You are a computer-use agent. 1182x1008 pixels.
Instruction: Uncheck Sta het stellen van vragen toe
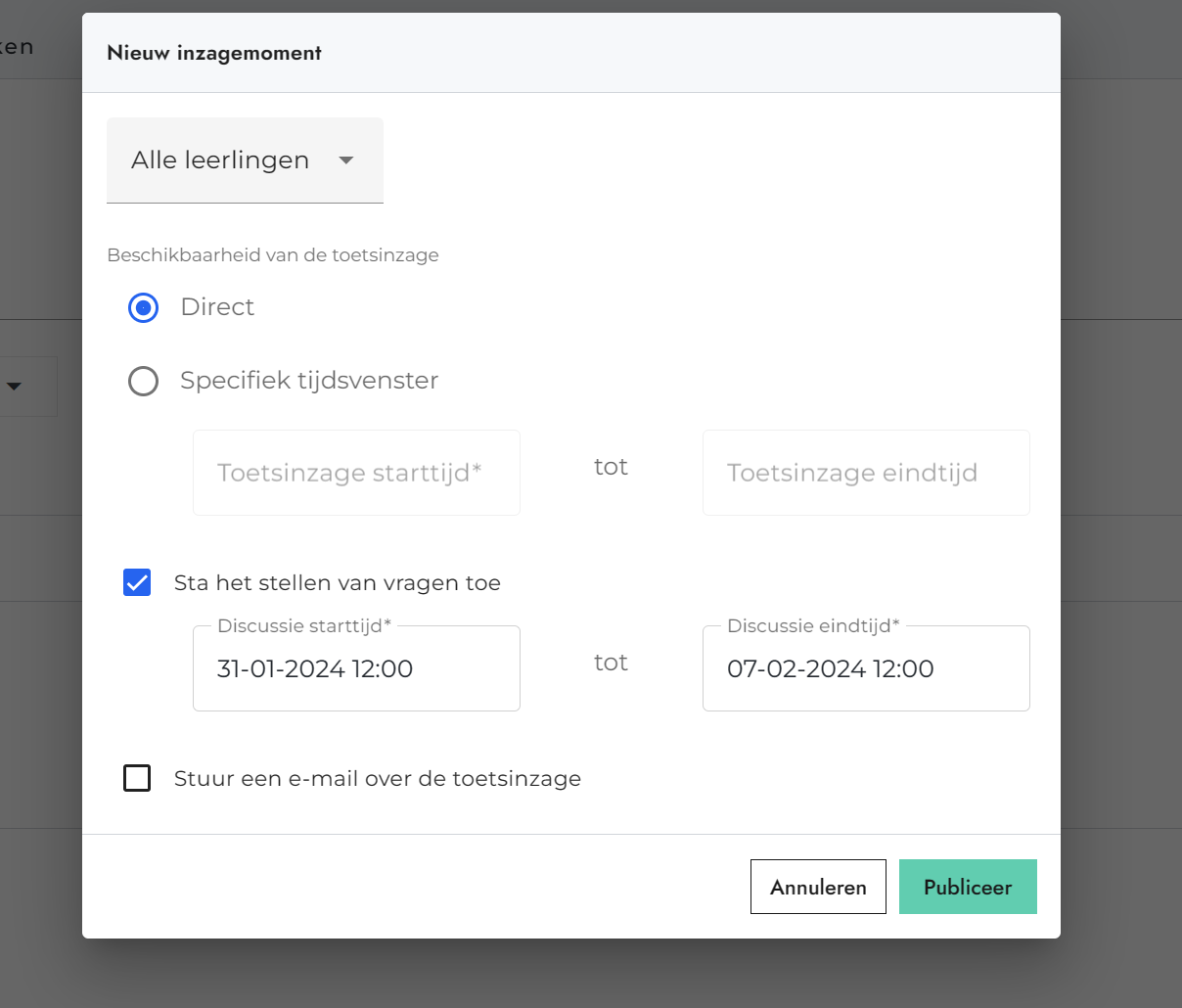[137, 582]
